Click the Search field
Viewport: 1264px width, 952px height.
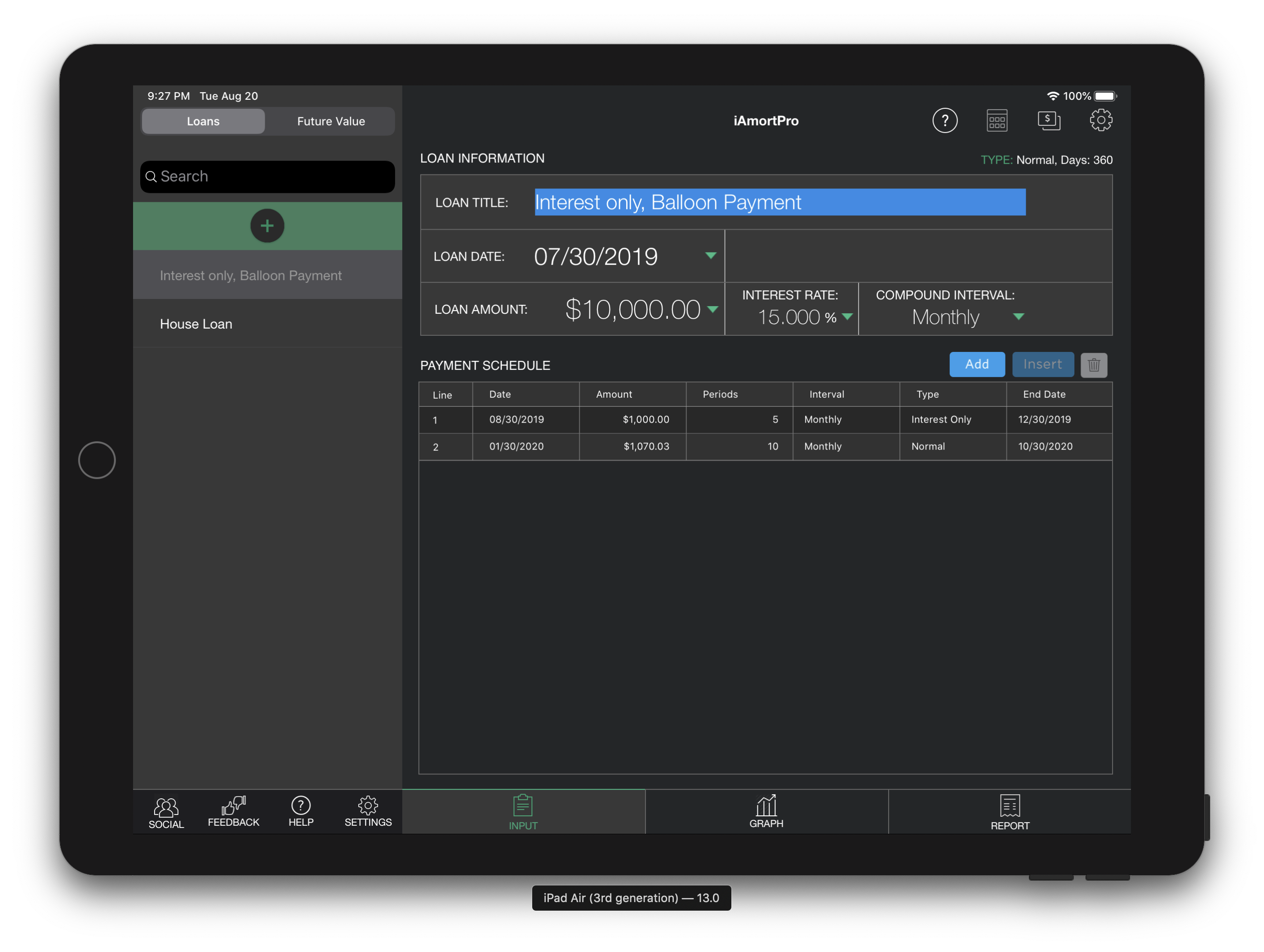(267, 177)
